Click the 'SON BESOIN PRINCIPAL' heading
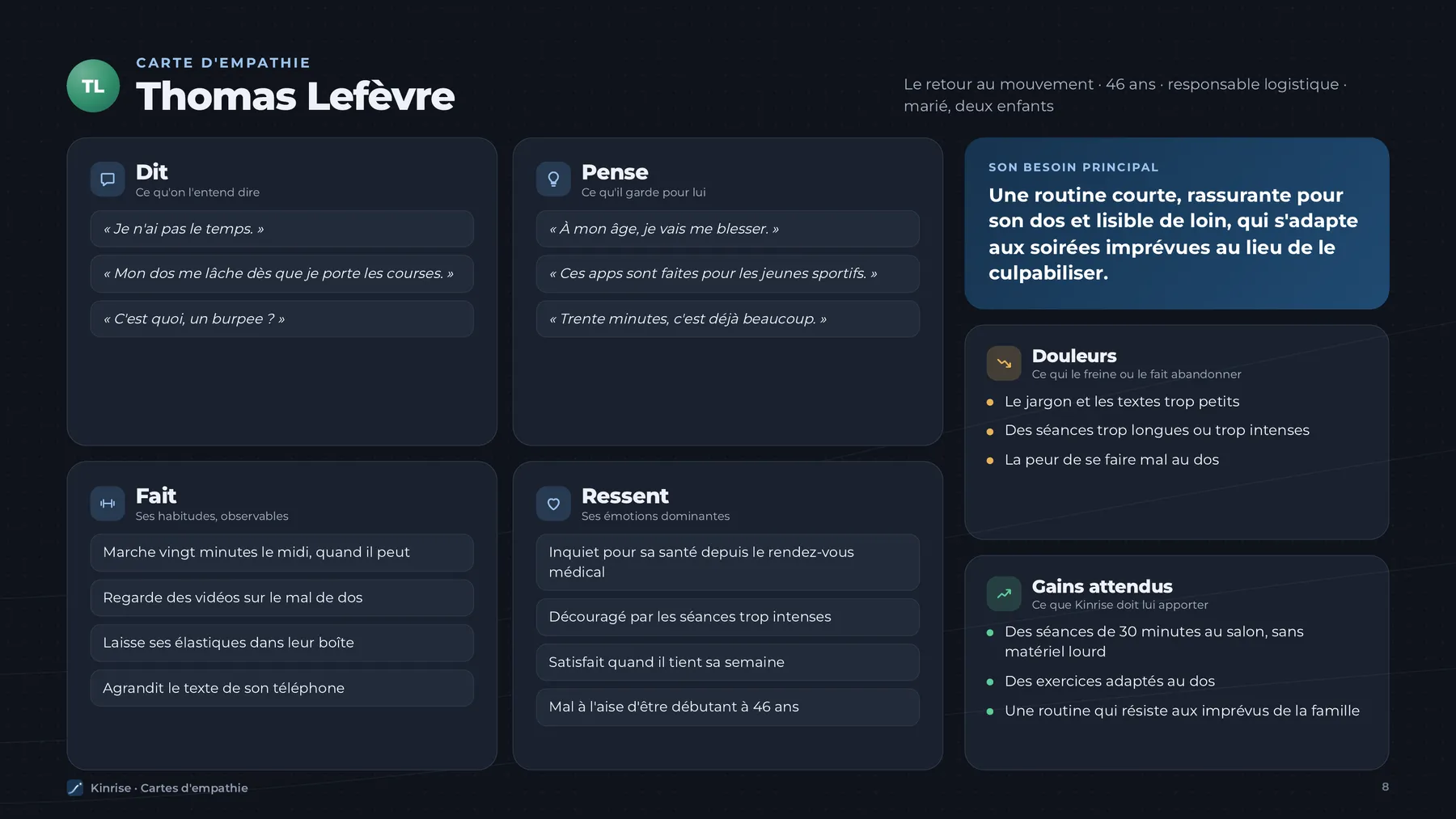This screenshot has height=819, width=1456. [x=1073, y=167]
